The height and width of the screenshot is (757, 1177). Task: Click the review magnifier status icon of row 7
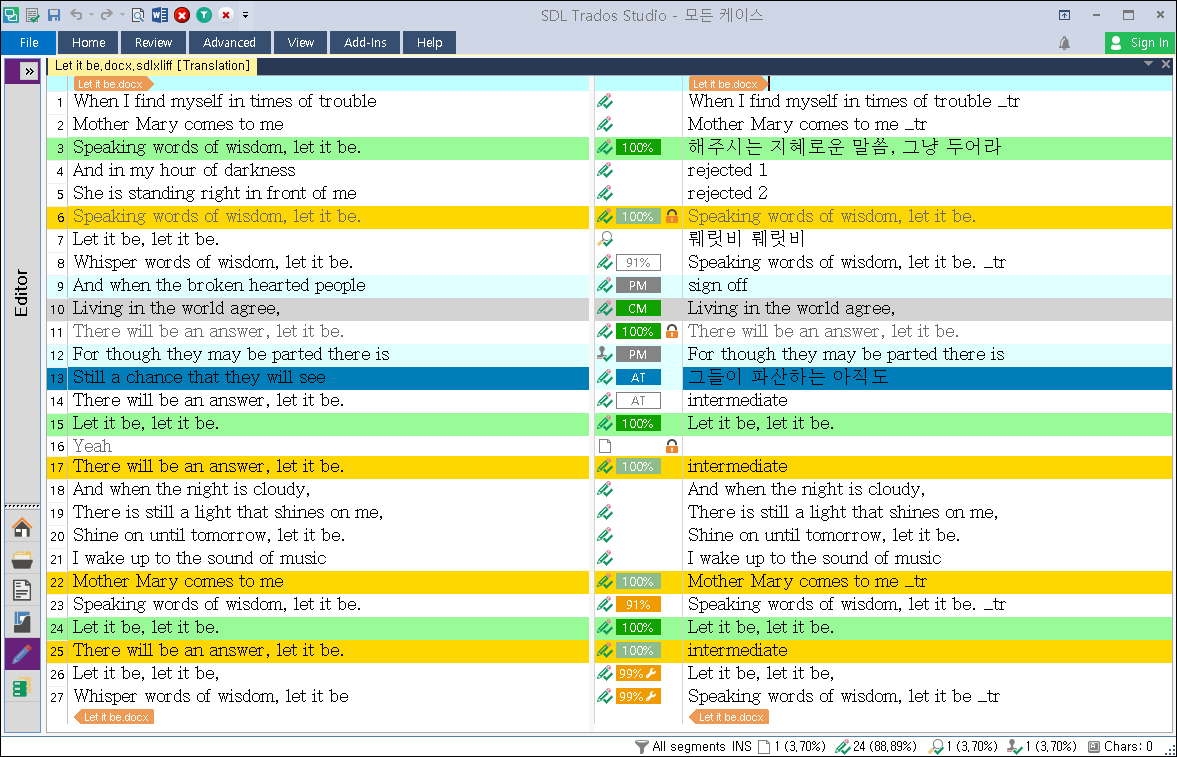[x=605, y=240]
